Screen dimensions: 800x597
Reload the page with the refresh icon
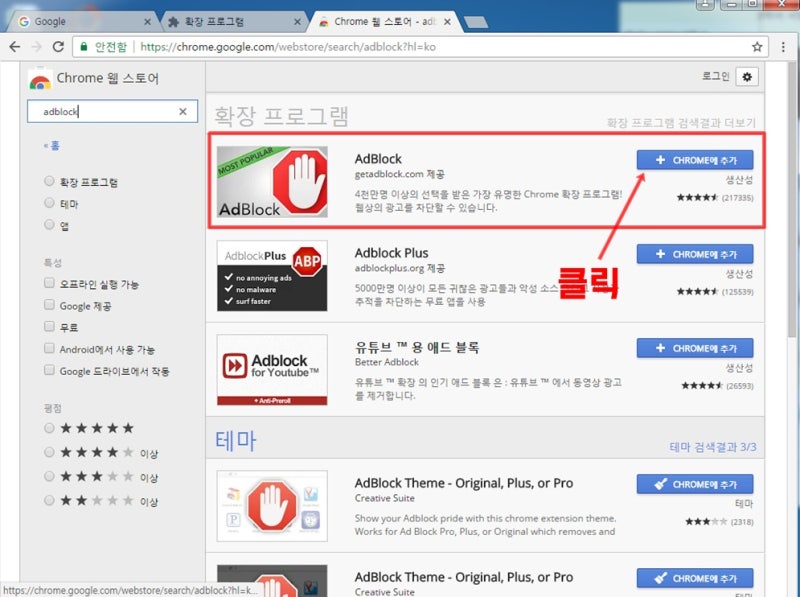(x=58, y=47)
